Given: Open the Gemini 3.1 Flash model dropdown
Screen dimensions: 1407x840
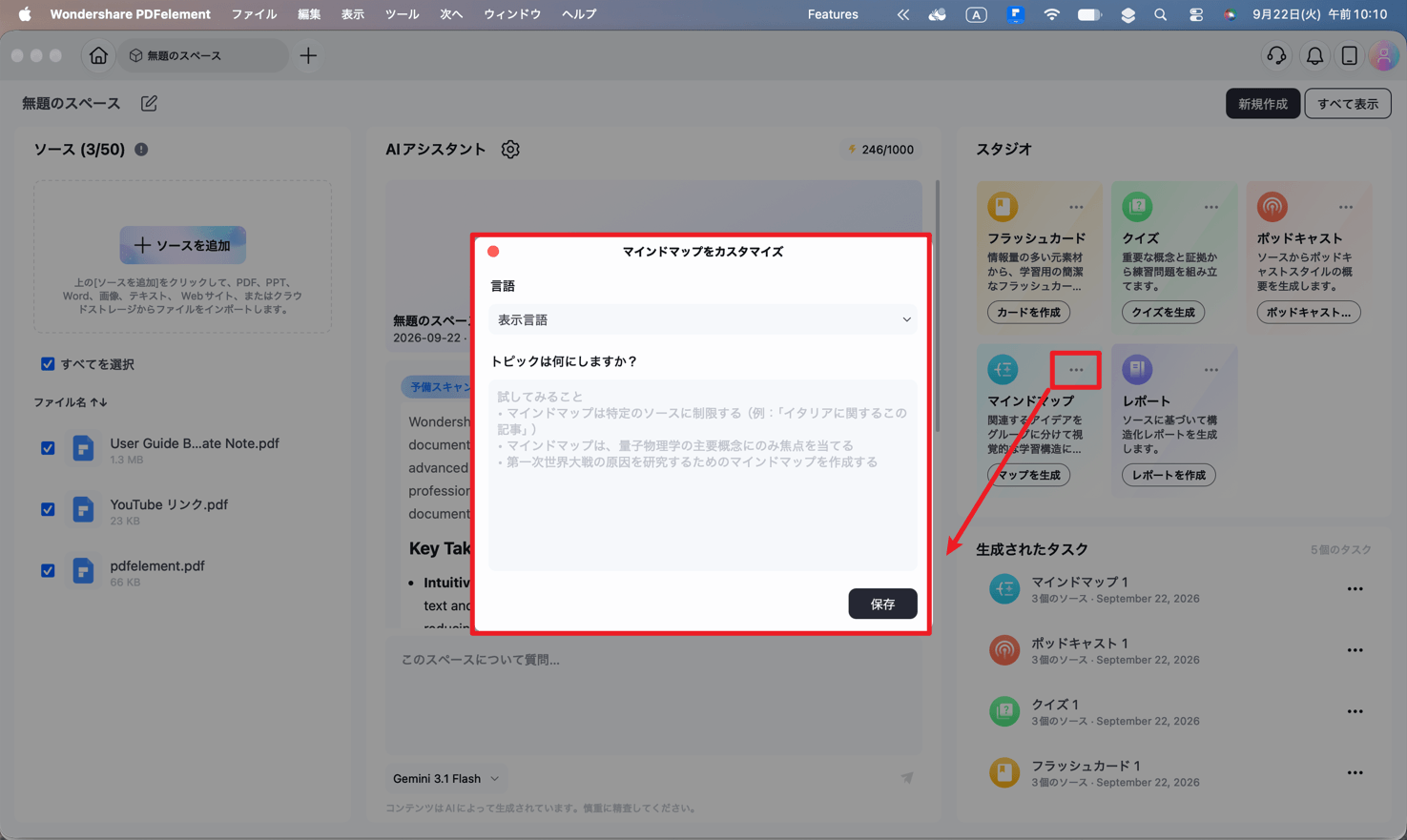Looking at the screenshot, I should tap(445, 778).
